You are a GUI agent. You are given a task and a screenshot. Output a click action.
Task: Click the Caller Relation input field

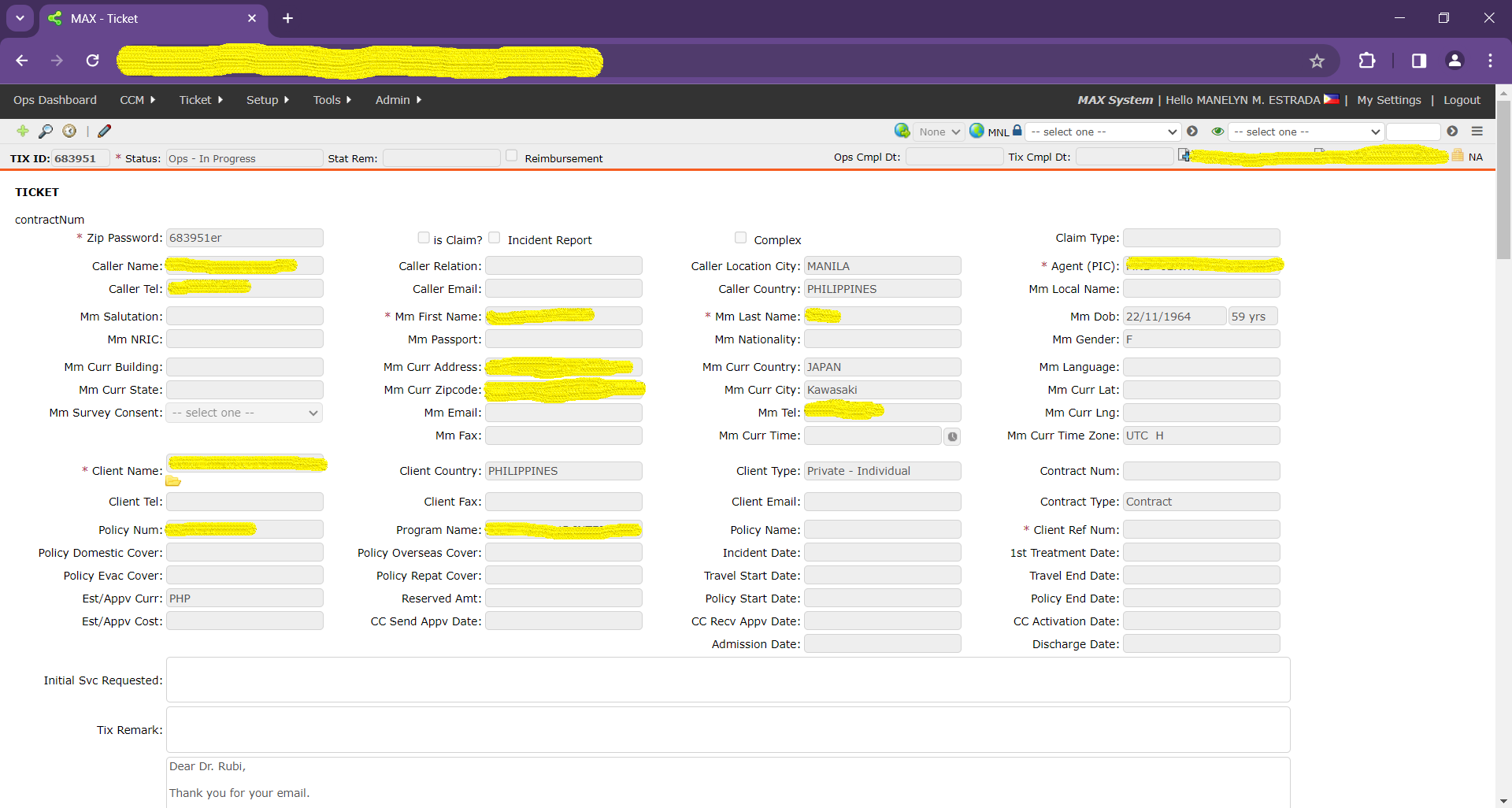(x=563, y=266)
